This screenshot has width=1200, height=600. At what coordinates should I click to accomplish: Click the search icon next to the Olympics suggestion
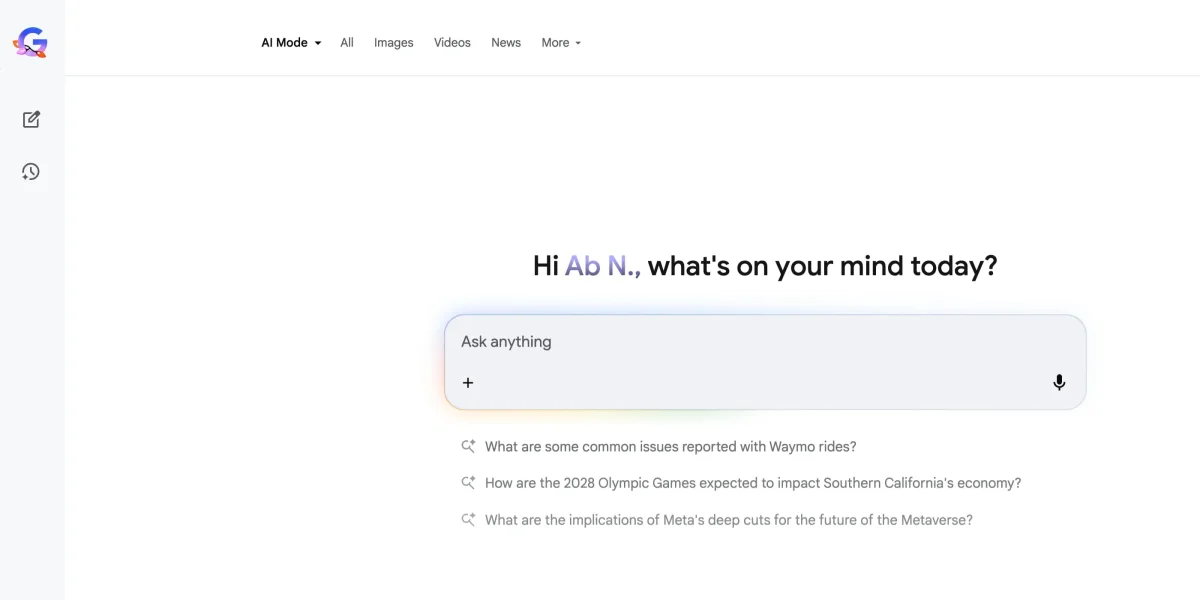(x=467, y=482)
